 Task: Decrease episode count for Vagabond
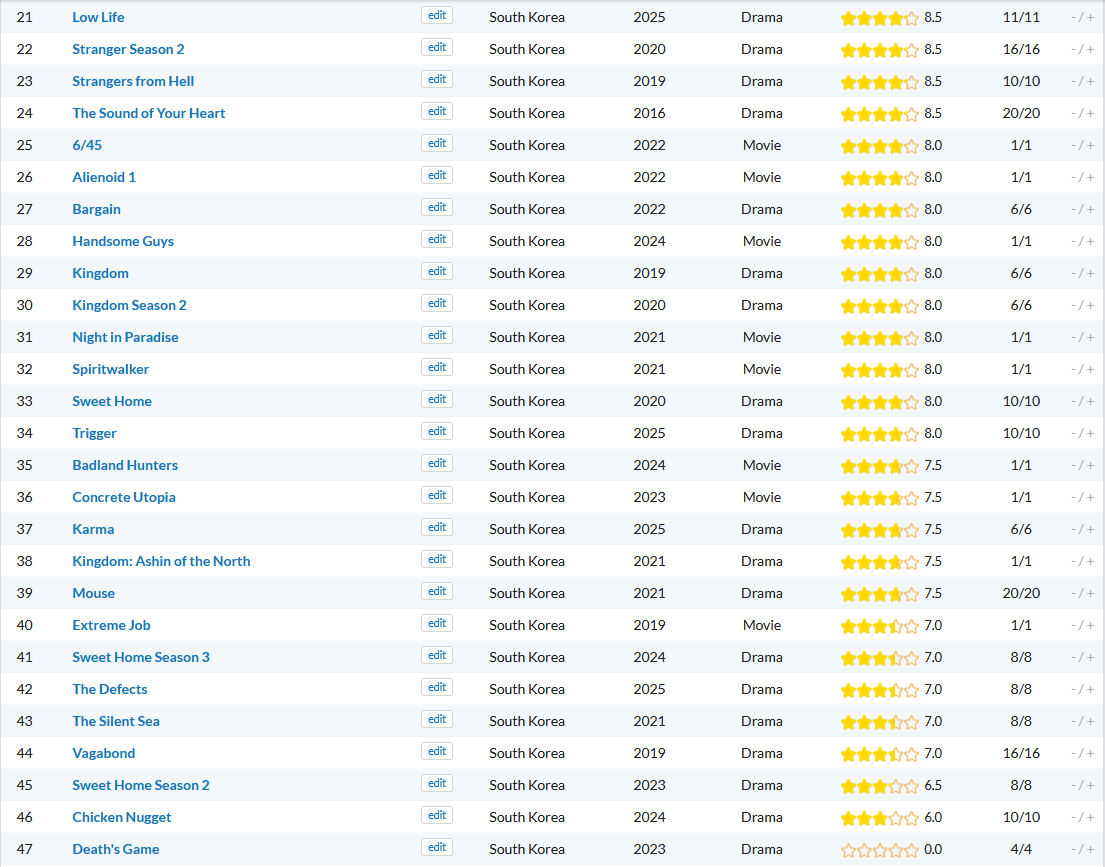point(1073,754)
